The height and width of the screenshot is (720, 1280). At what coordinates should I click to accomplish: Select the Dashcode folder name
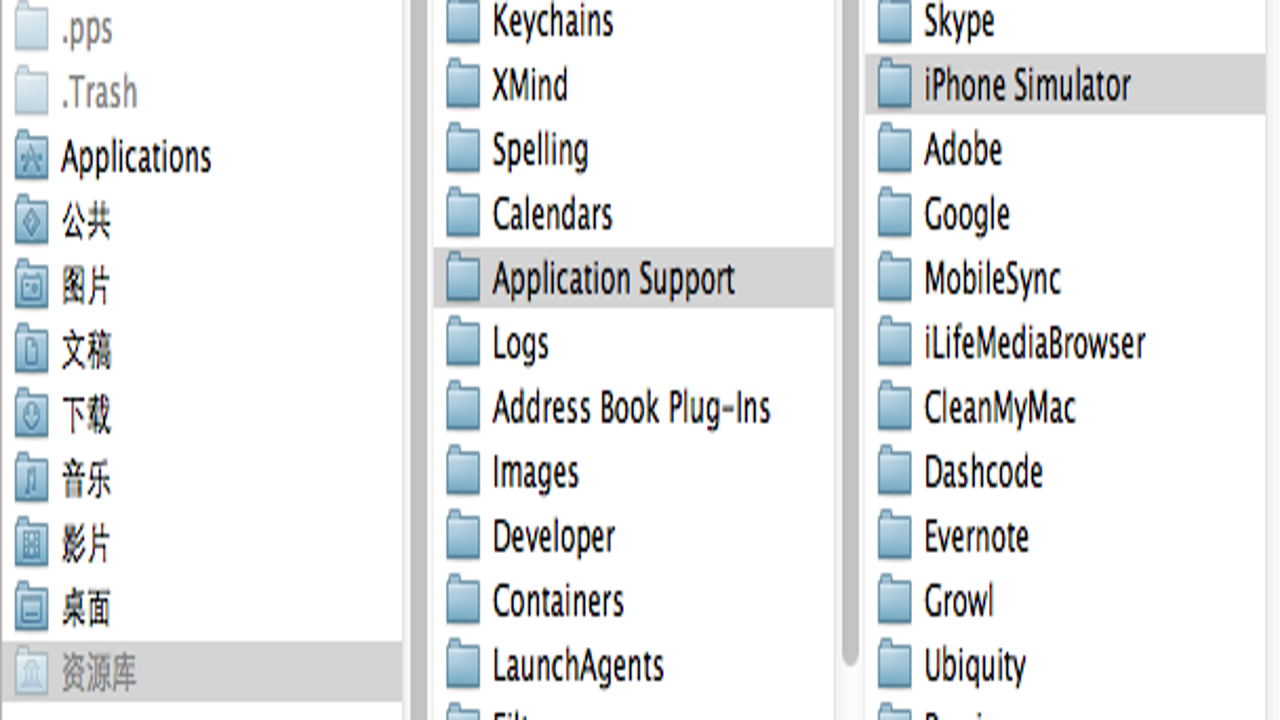983,472
